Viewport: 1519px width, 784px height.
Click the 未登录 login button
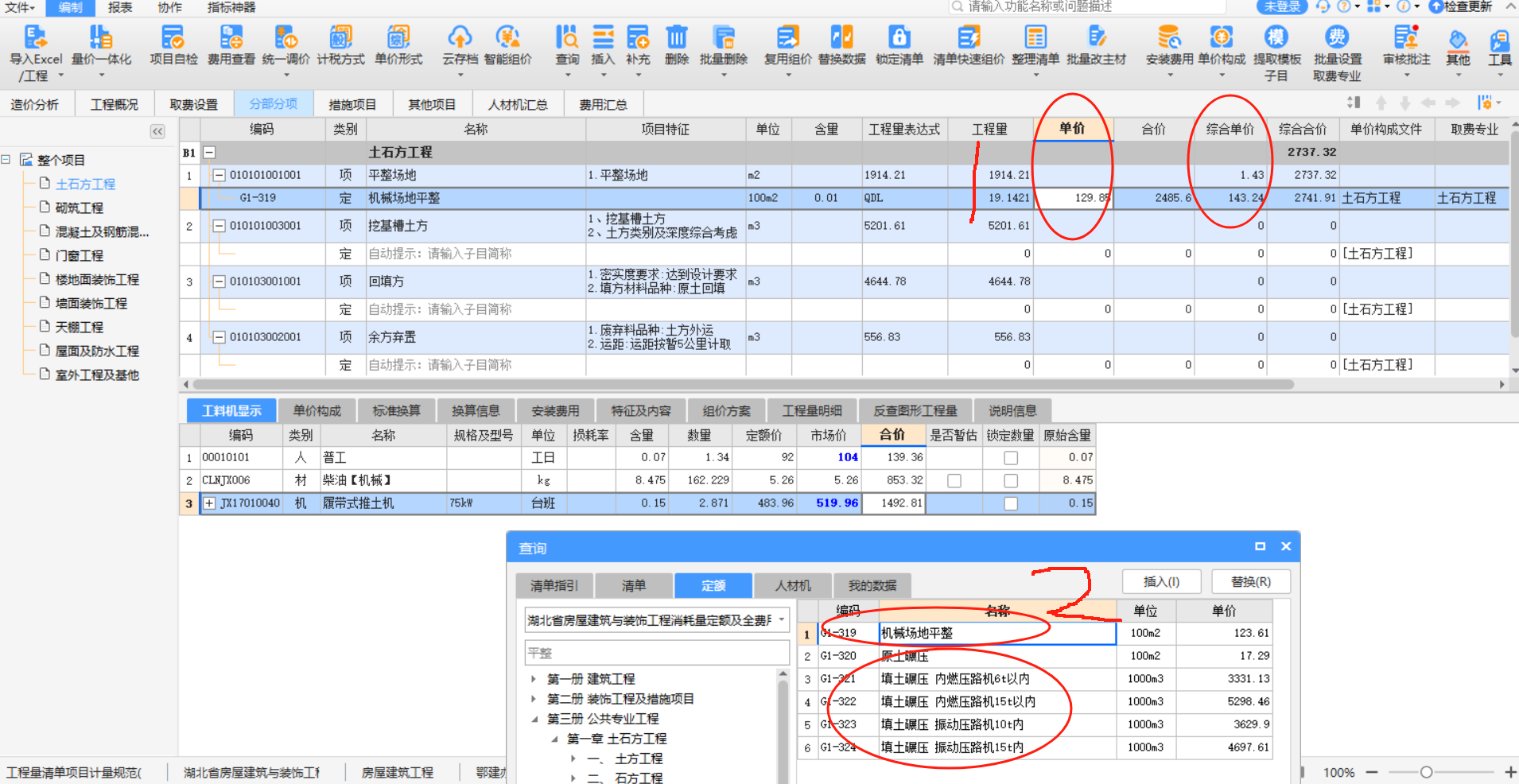coord(1282,6)
